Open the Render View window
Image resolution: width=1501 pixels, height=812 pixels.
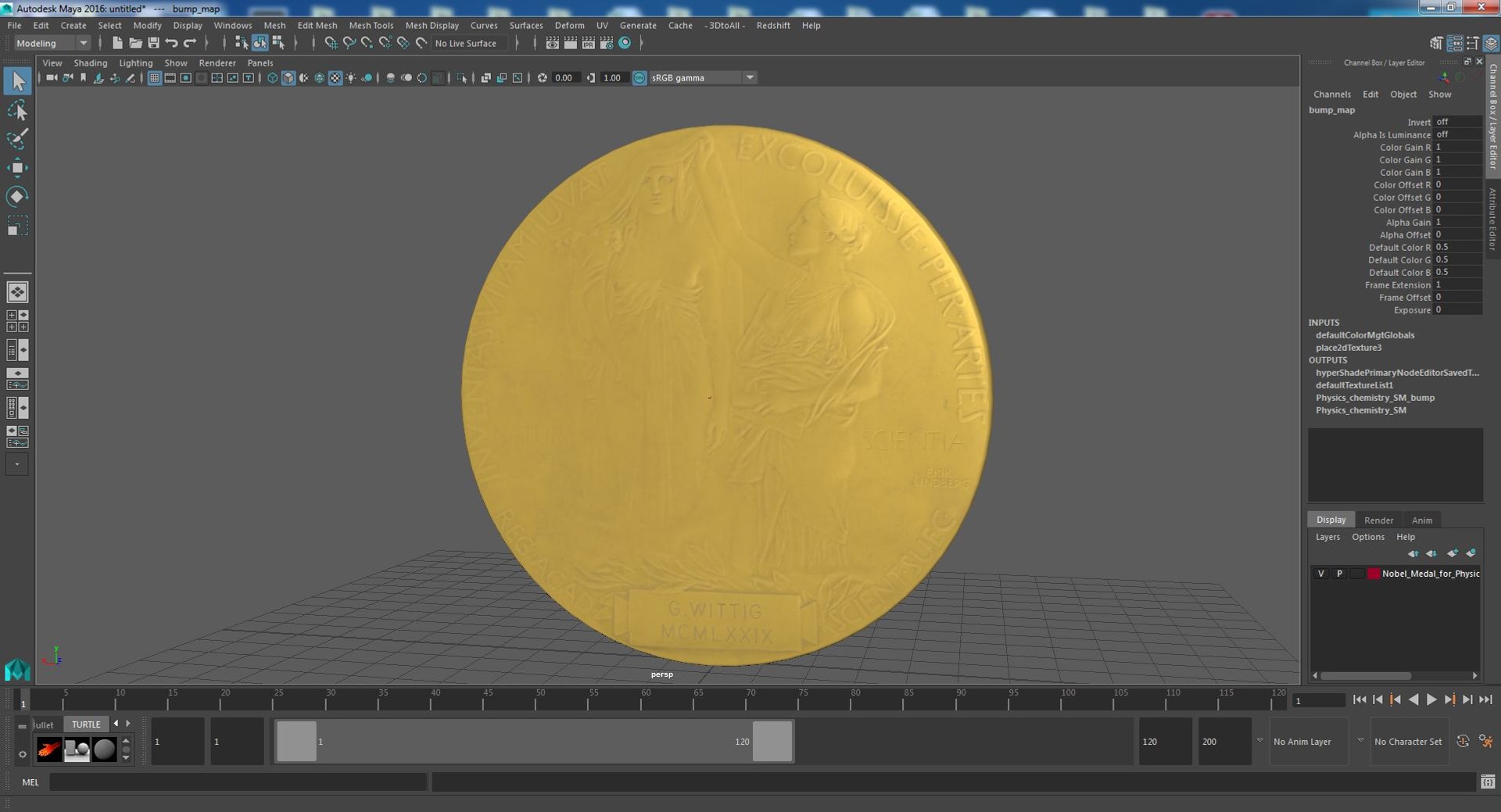(x=553, y=43)
